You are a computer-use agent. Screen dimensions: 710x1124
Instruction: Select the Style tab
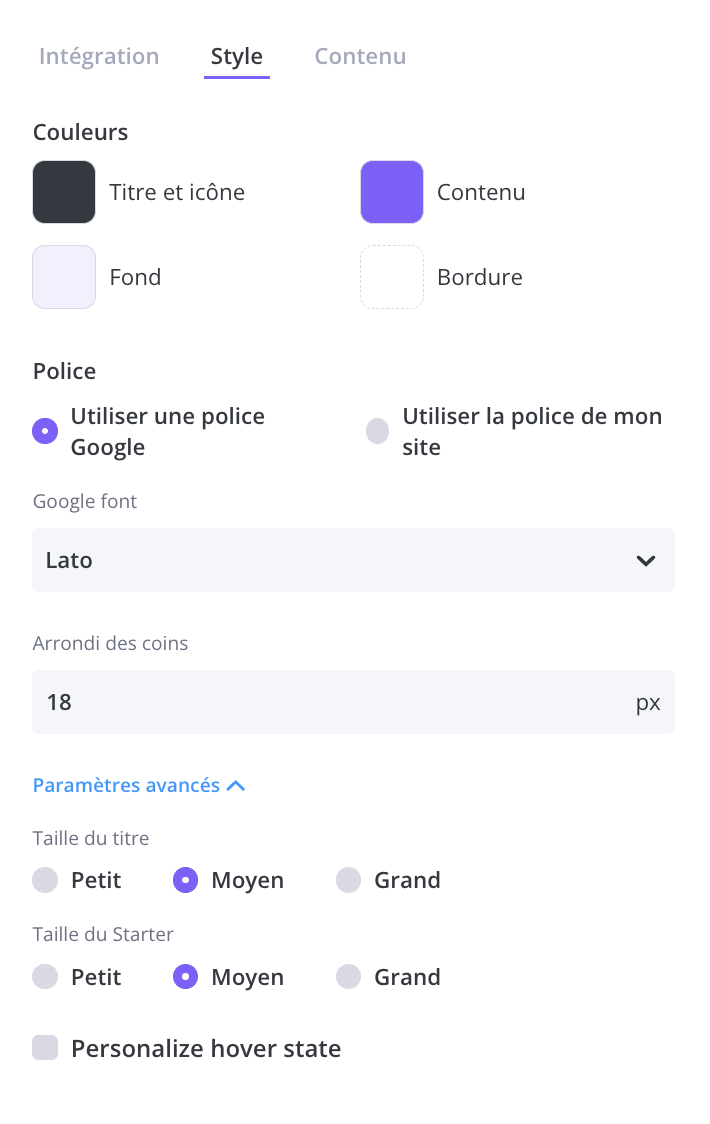(237, 56)
